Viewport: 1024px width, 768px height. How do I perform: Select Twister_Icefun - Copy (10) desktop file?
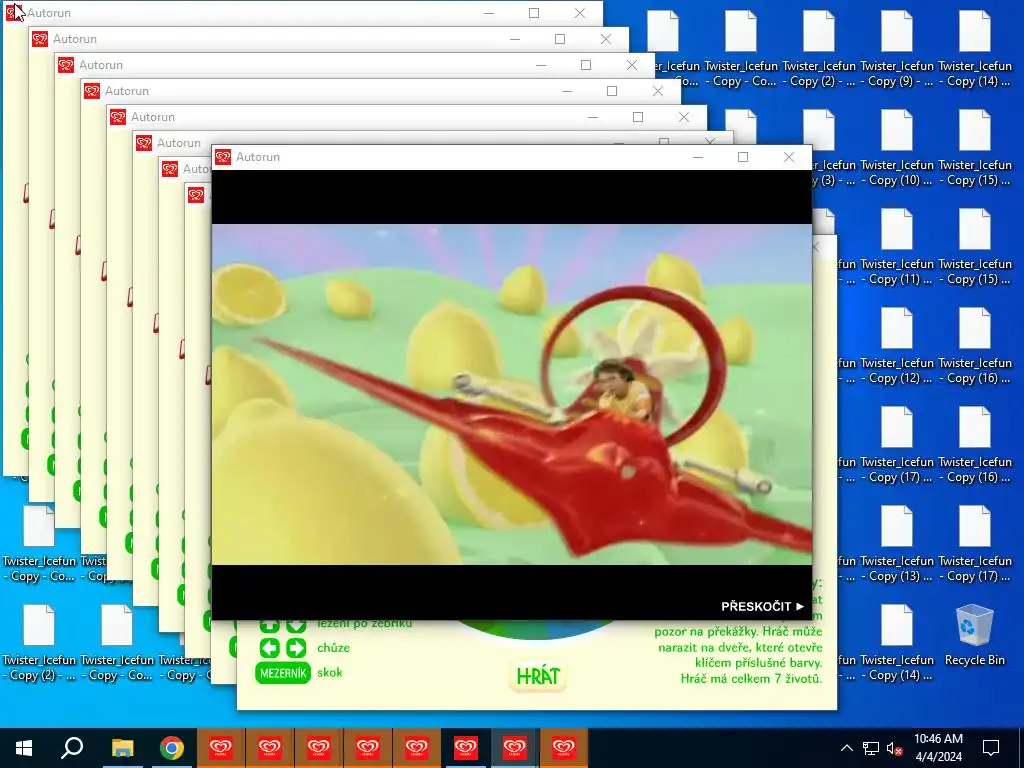point(897,149)
